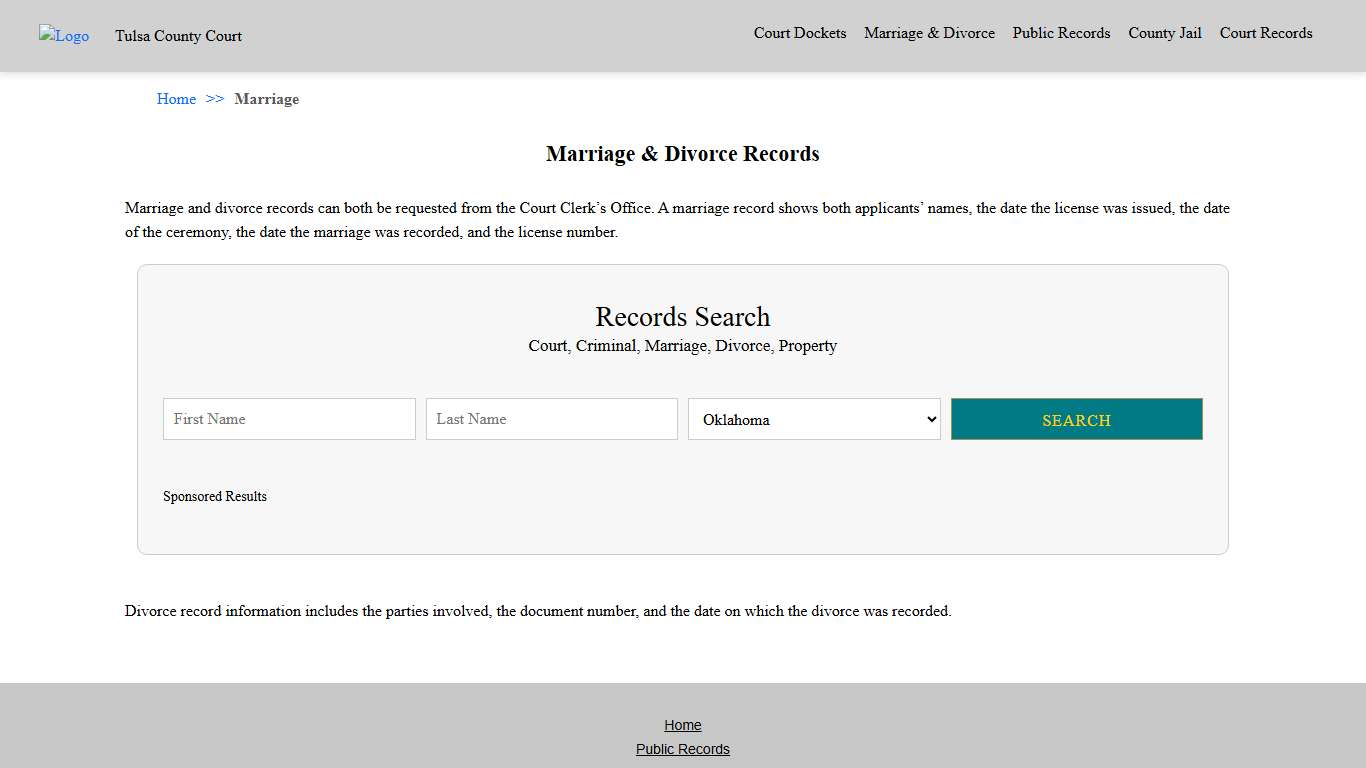Screen dimensions: 1366x768
Task: Click Tulsa County Court site title
Action: coord(178,36)
